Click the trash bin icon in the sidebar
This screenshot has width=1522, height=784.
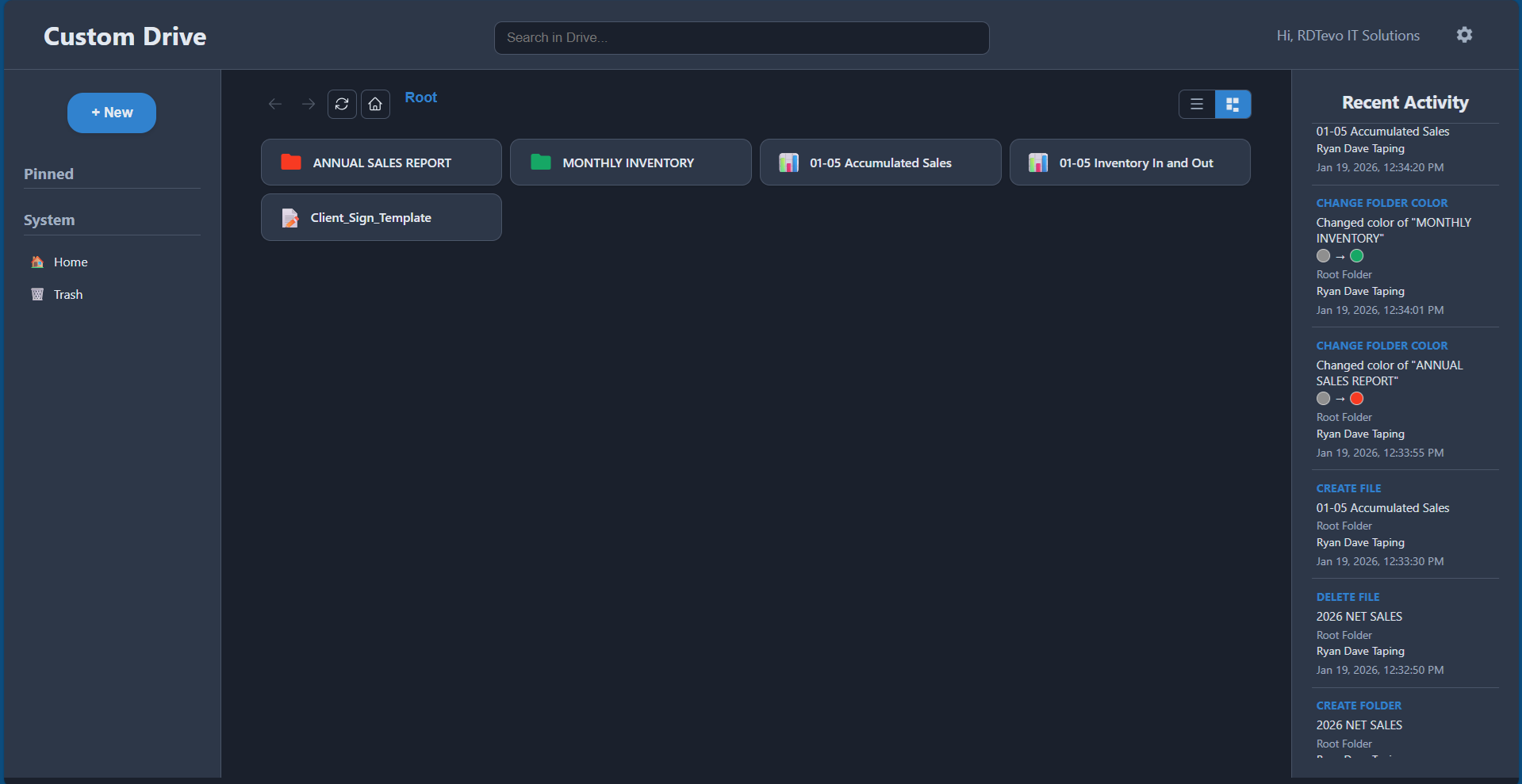(x=36, y=294)
